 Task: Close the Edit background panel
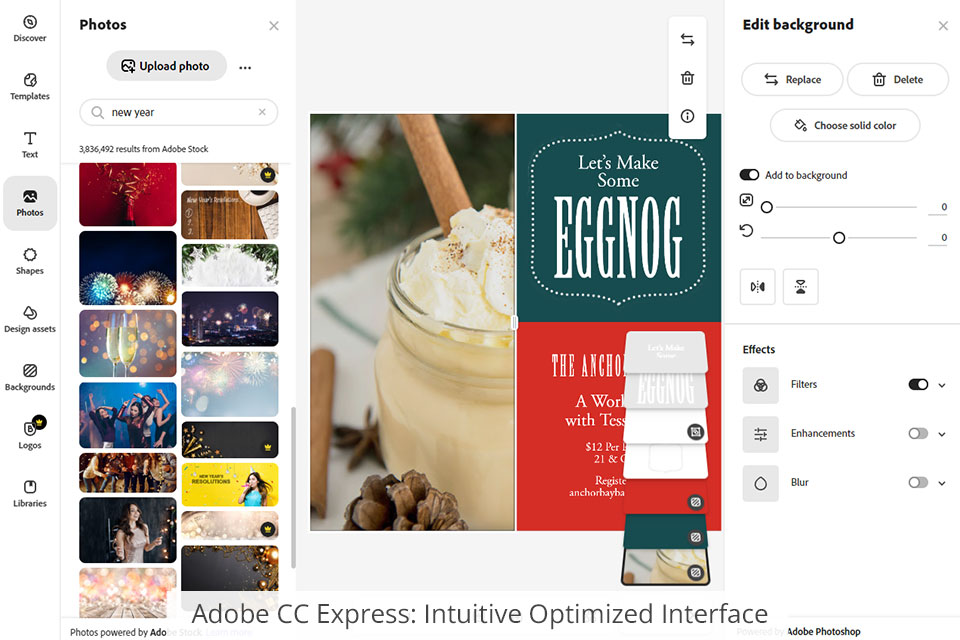(x=943, y=26)
